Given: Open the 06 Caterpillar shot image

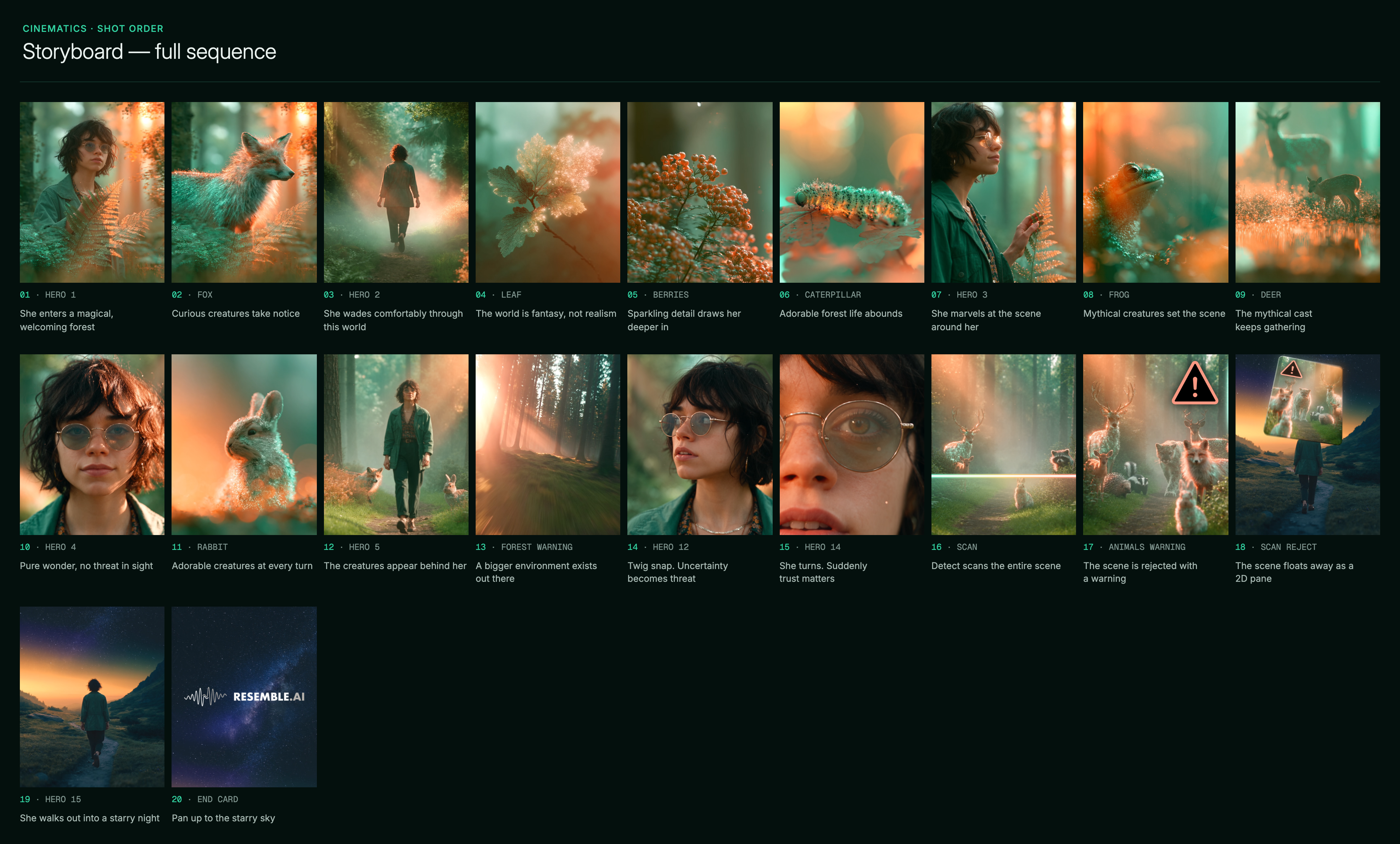Looking at the screenshot, I should (852, 192).
